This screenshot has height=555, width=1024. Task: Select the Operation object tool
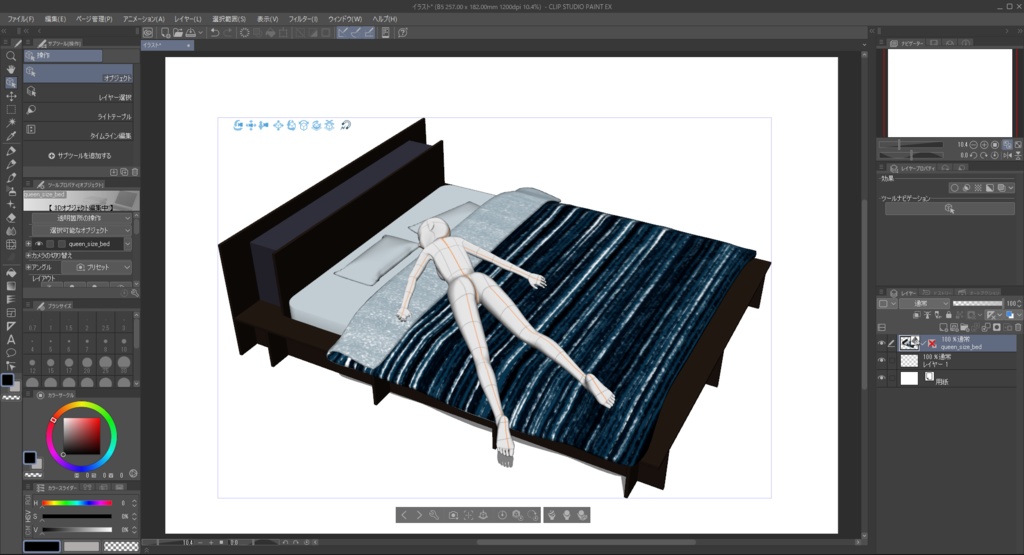[11, 83]
